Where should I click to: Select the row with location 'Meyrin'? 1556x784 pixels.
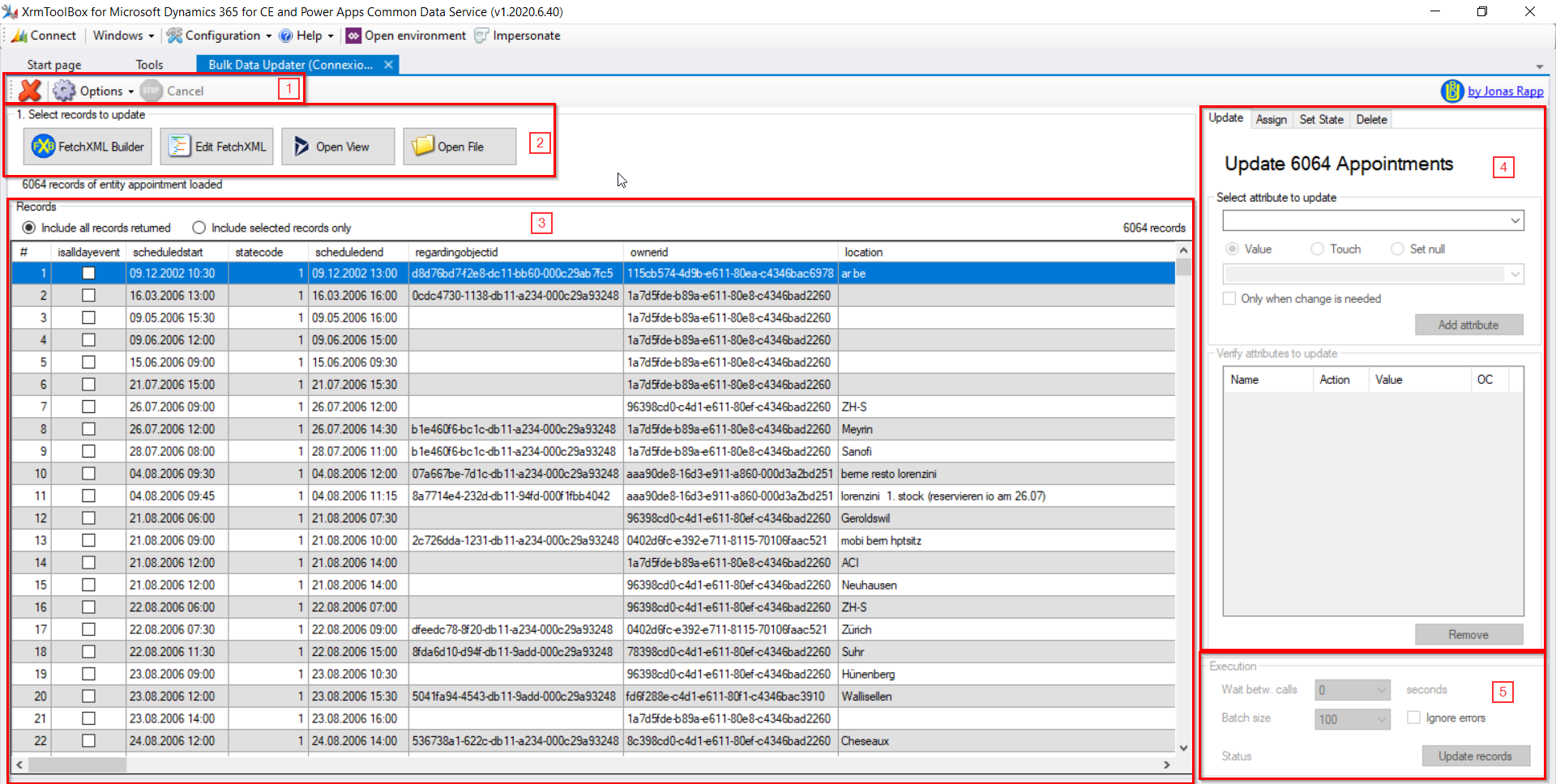tap(593, 429)
